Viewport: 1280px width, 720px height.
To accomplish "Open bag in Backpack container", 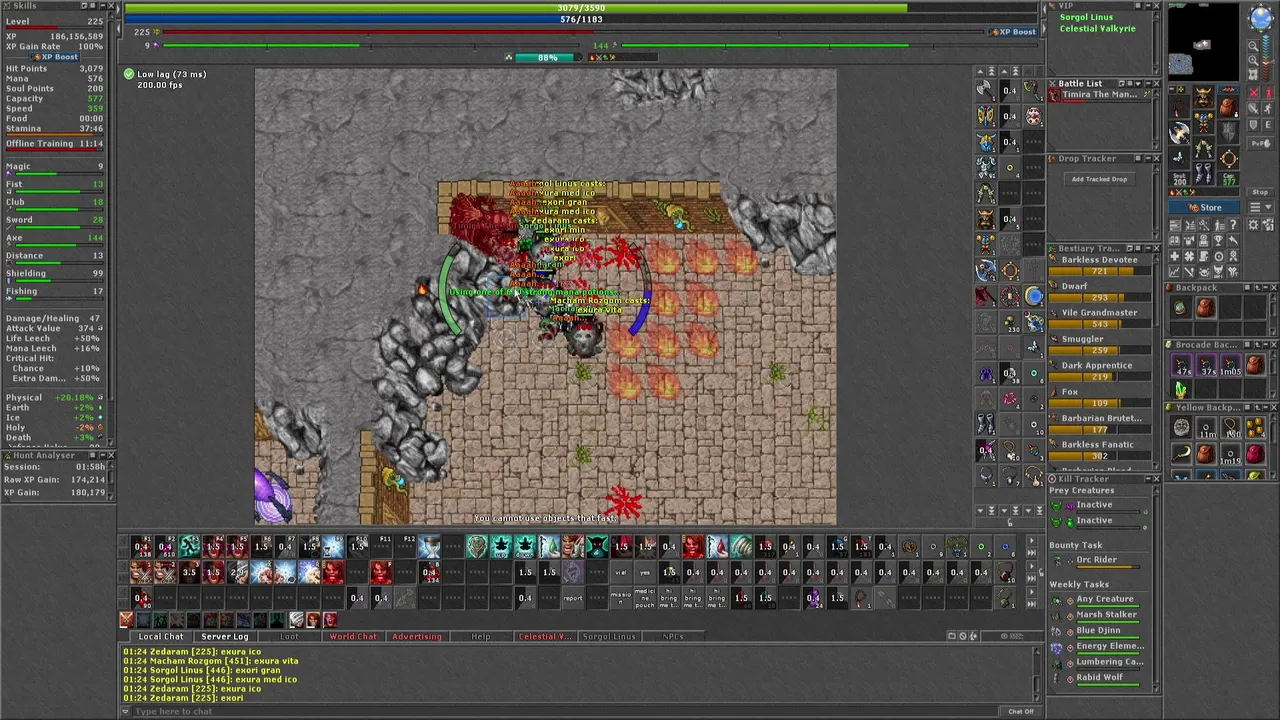I will pos(1204,308).
